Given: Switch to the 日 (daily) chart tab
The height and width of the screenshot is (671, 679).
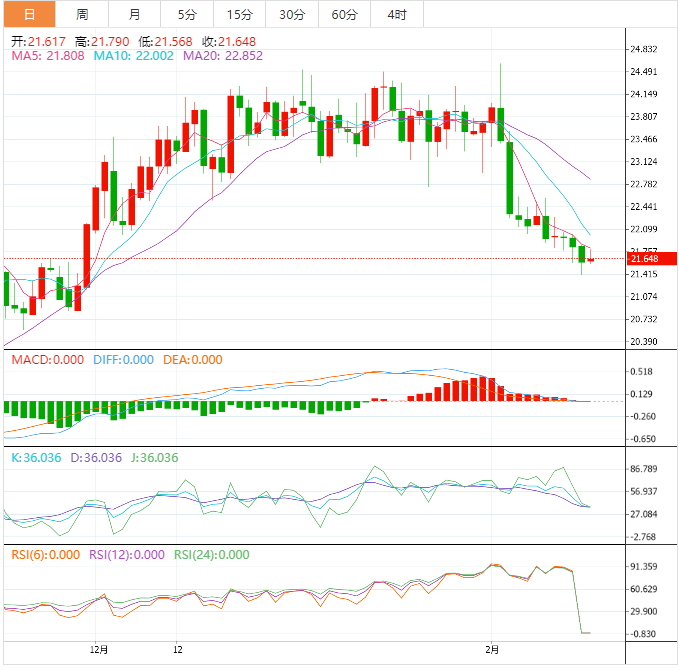Looking at the screenshot, I should [29, 14].
